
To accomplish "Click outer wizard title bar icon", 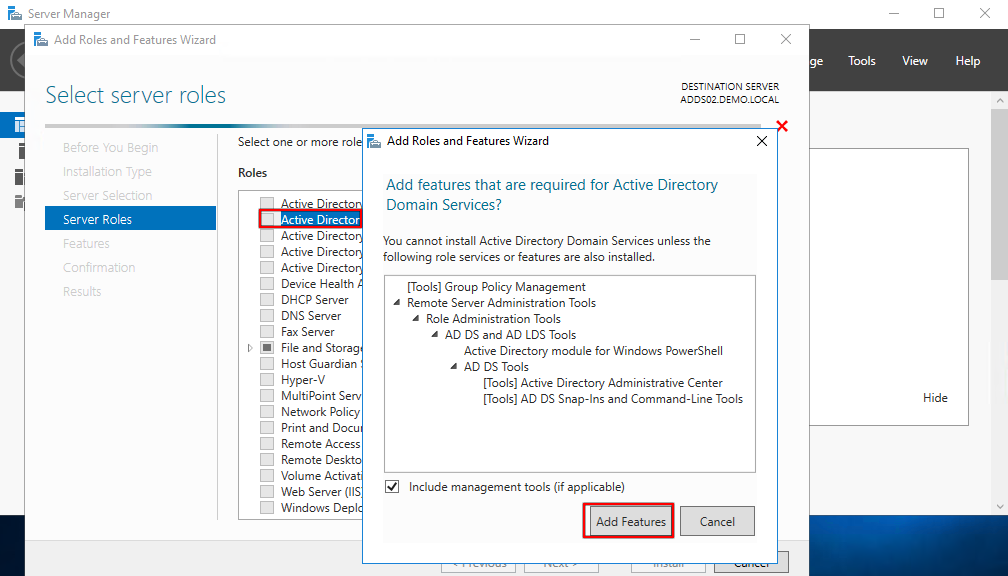I will click(x=41, y=40).
